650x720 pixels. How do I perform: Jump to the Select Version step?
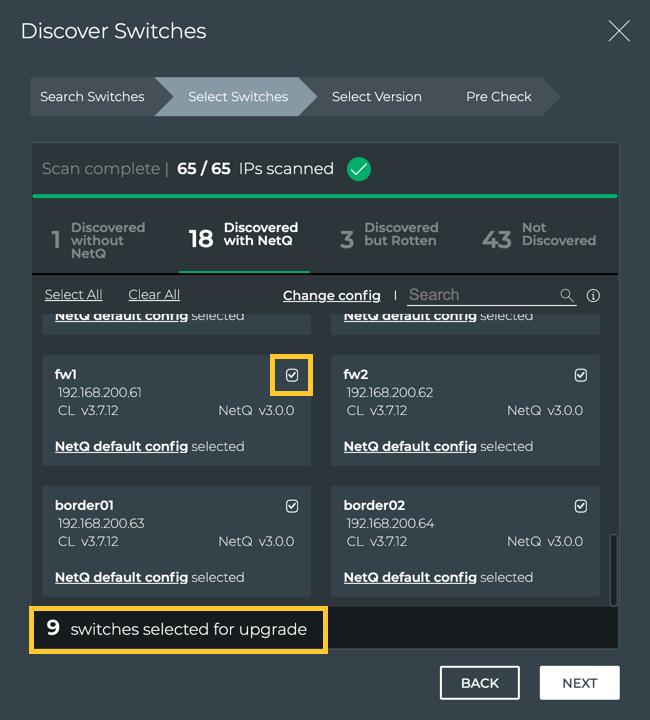point(376,97)
